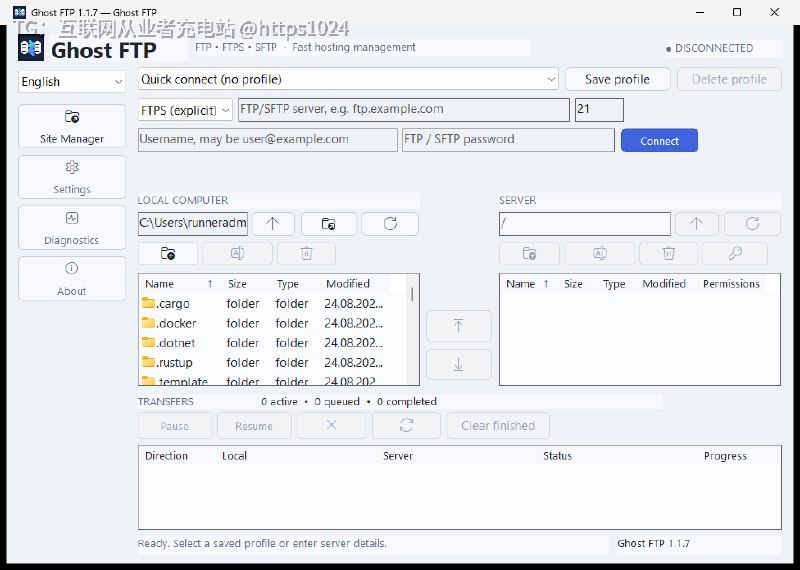Screen dimensions: 800x570
Task: Go up one server directory level
Action: (696, 224)
